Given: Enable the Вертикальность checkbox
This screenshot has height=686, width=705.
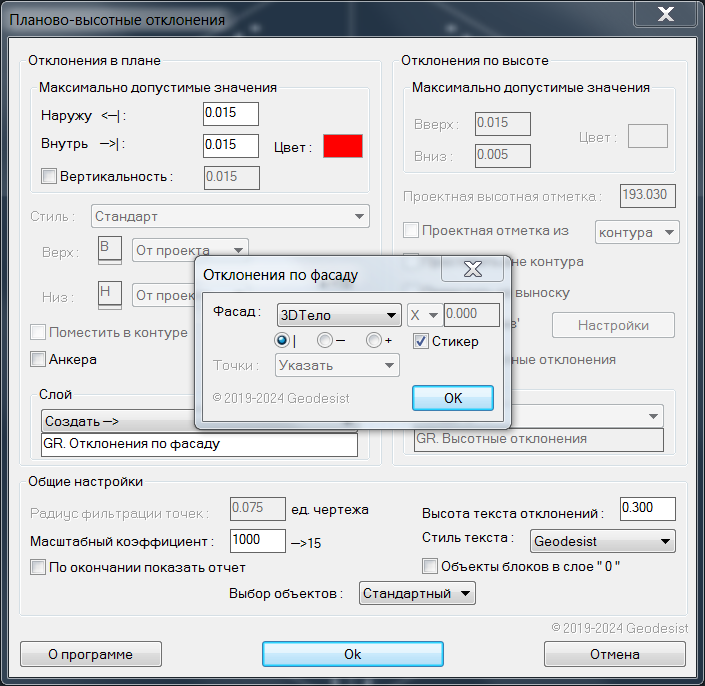Looking at the screenshot, I should point(49,177).
